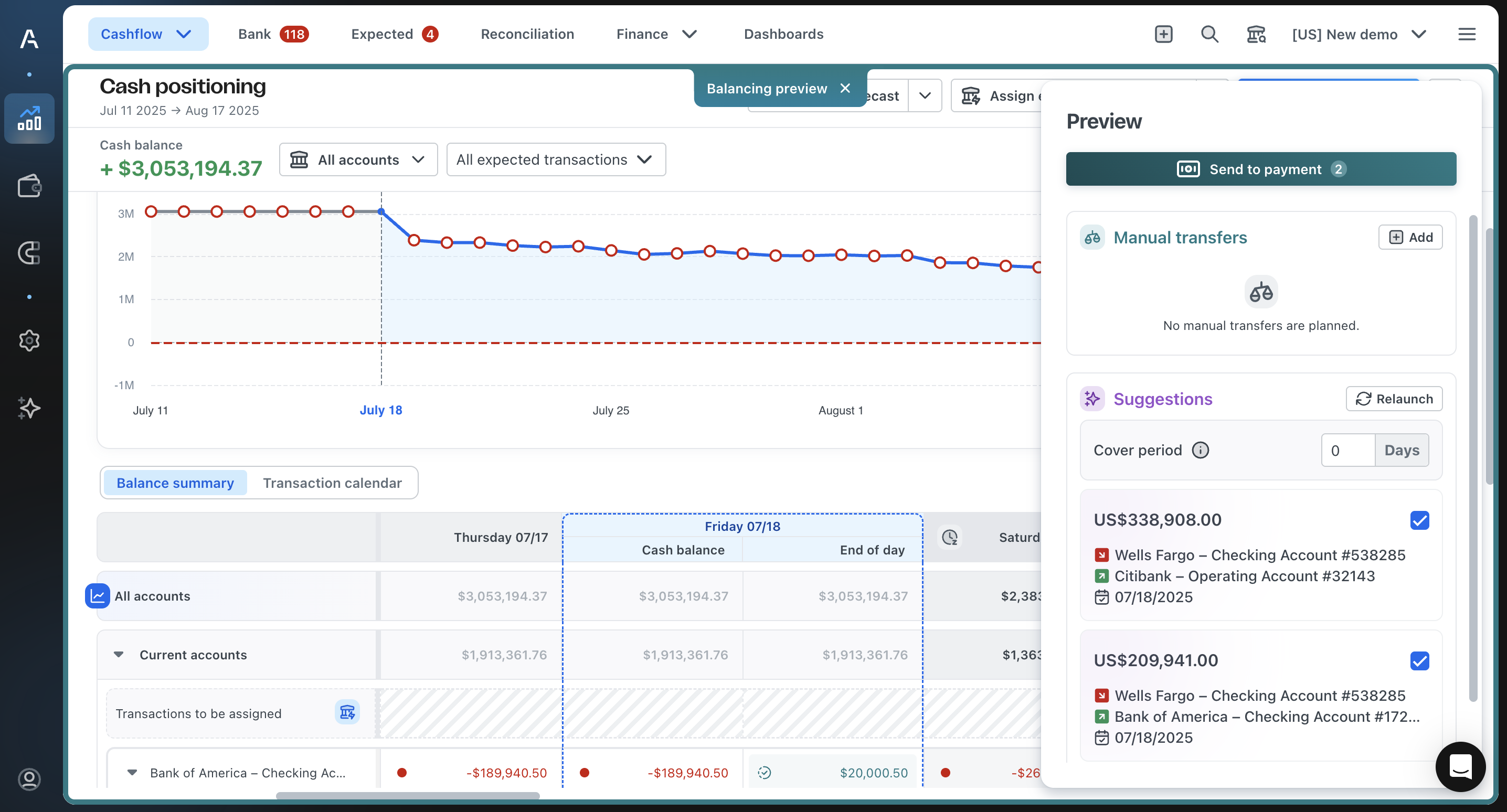
Task: Switch to Transaction calendar view
Action: pos(332,483)
